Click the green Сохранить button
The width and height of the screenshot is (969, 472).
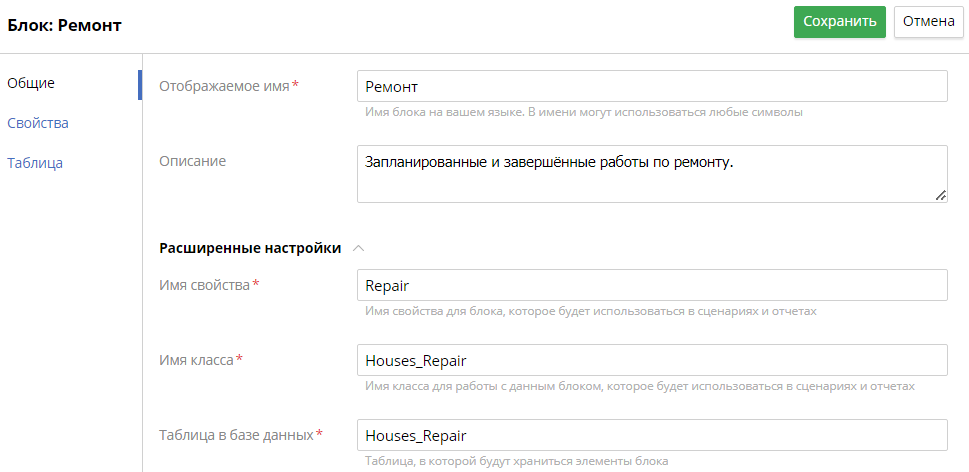(839, 22)
